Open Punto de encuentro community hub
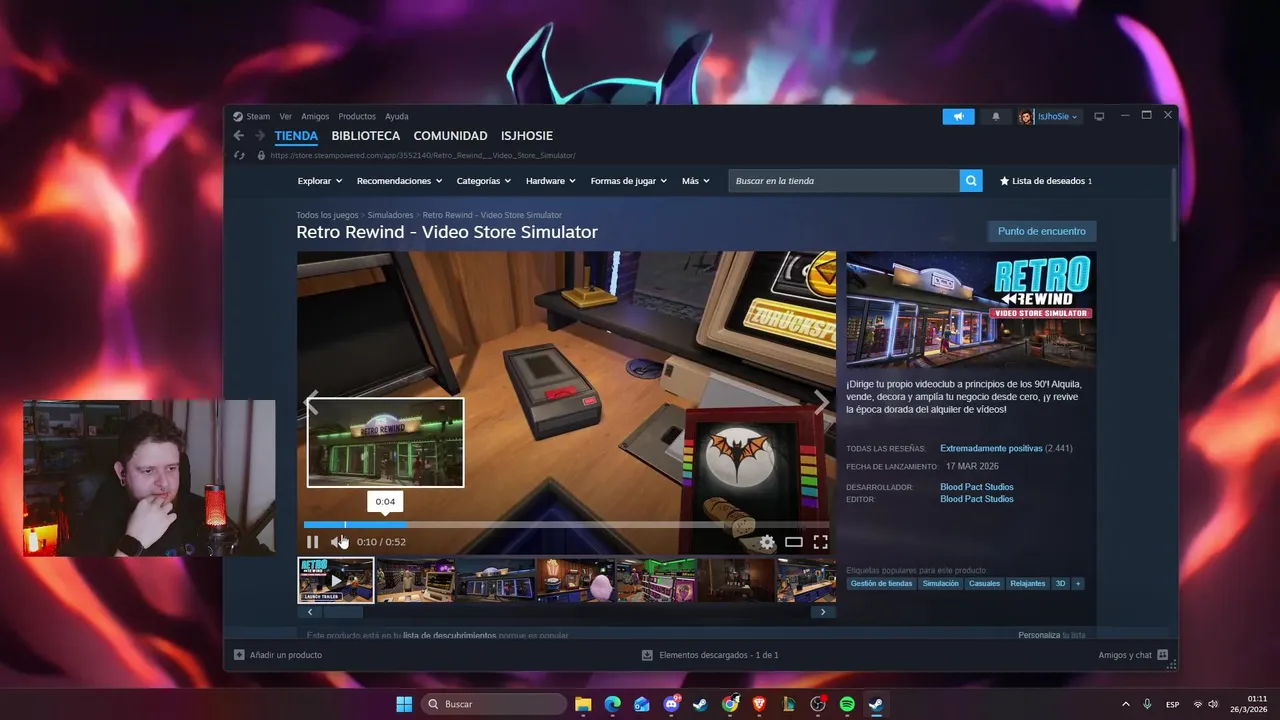 point(1041,231)
